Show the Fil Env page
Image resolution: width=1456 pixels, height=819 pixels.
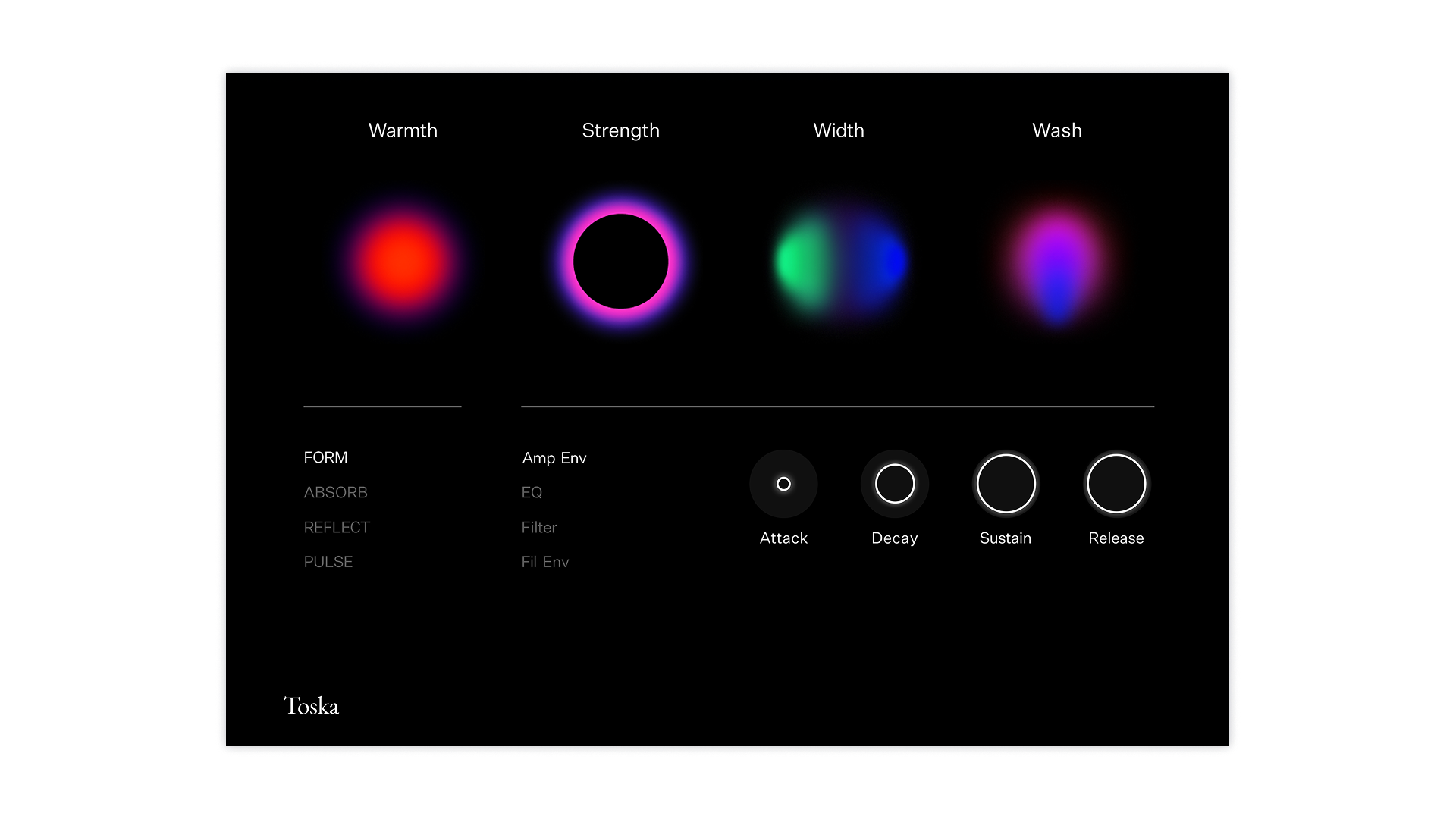click(x=545, y=562)
